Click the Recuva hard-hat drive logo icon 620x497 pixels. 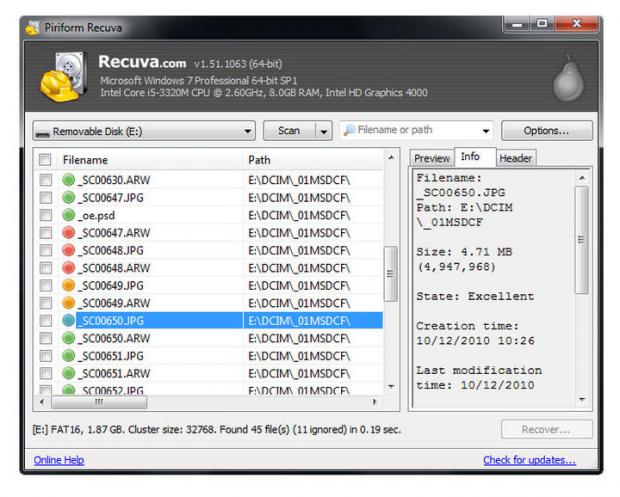click(60, 74)
